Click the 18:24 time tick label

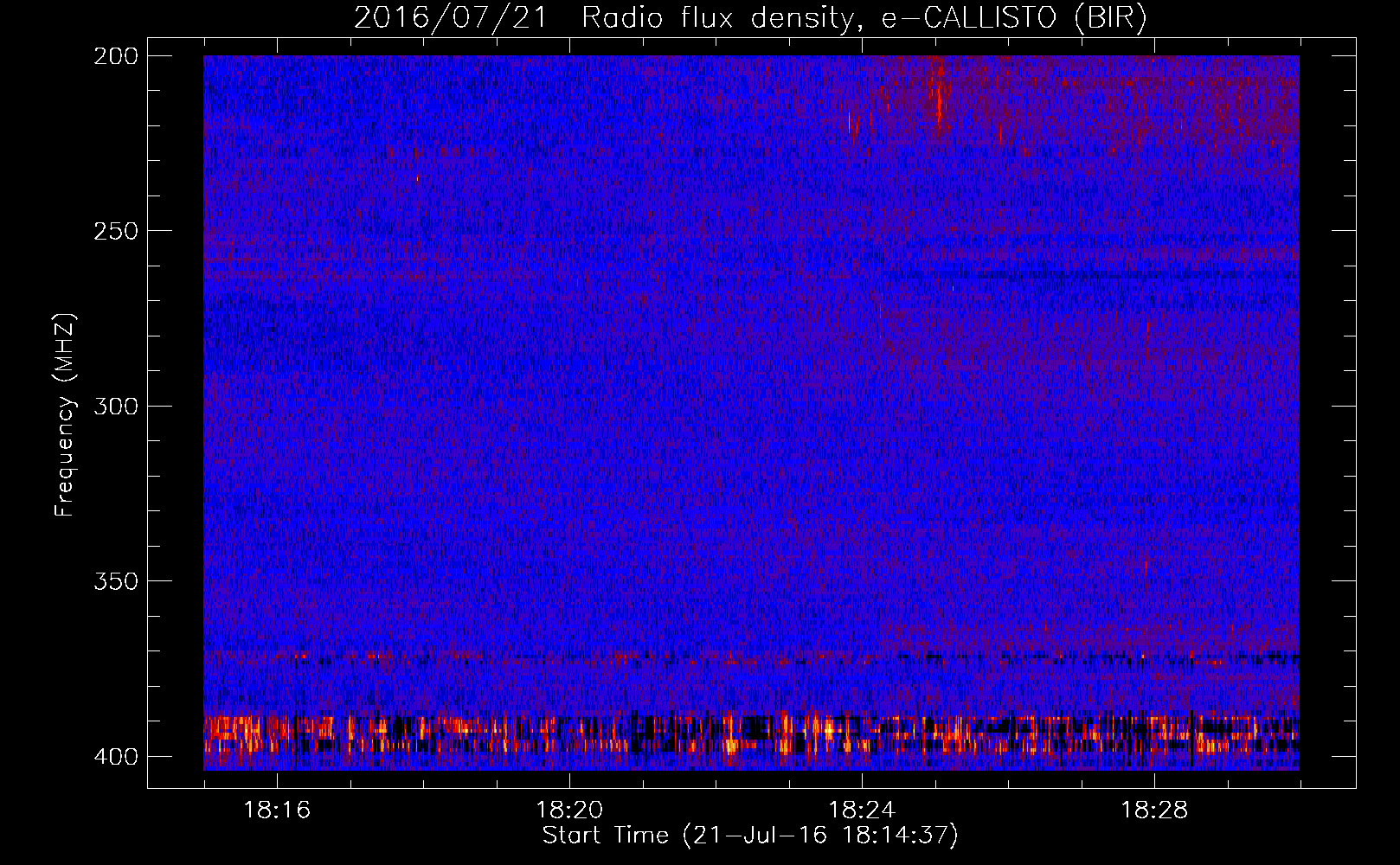(862, 811)
